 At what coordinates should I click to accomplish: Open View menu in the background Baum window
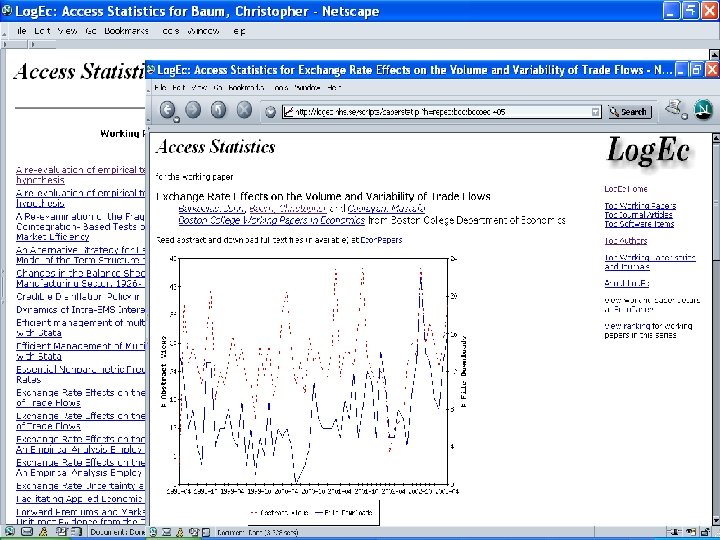[x=68, y=31]
